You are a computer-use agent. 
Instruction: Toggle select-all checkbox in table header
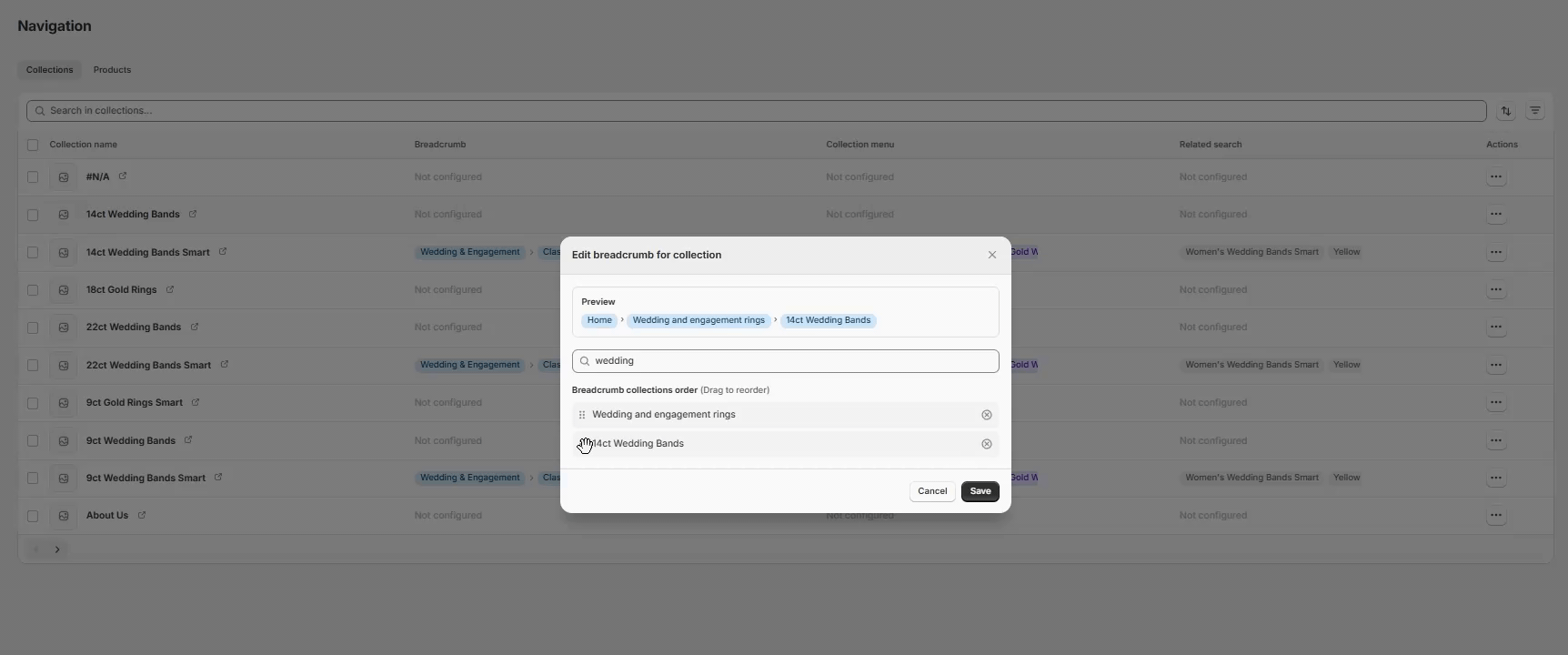33,145
